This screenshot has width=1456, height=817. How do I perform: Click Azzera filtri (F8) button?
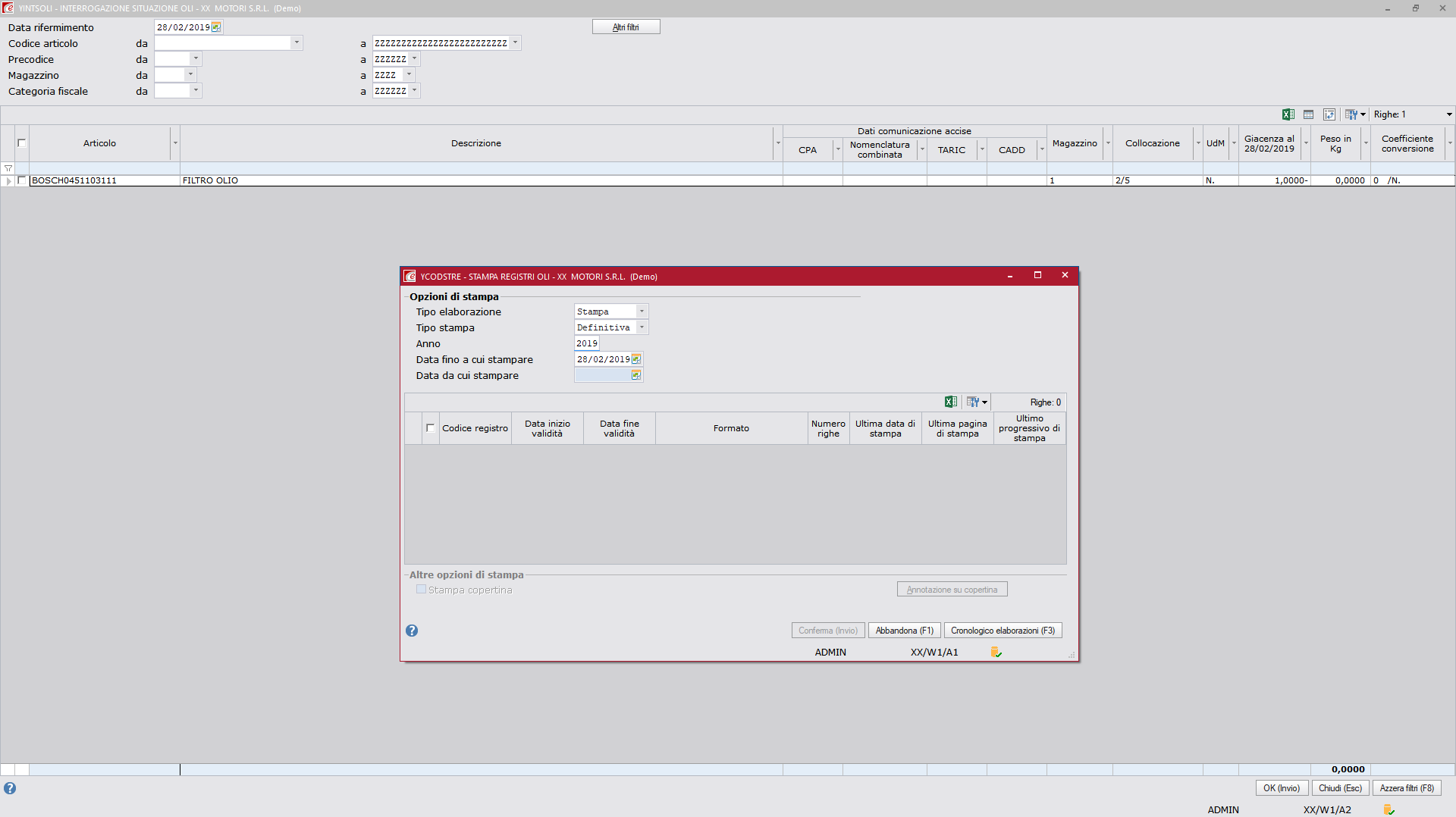point(1407,788)
